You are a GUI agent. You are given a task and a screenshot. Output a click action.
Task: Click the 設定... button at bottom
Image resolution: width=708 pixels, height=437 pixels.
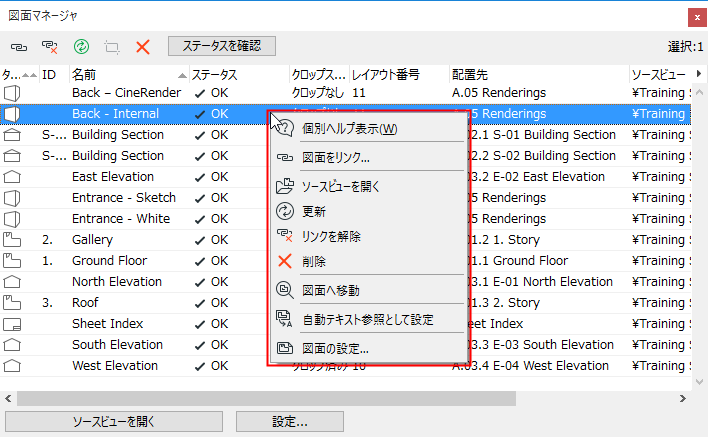tap(290, 422)
